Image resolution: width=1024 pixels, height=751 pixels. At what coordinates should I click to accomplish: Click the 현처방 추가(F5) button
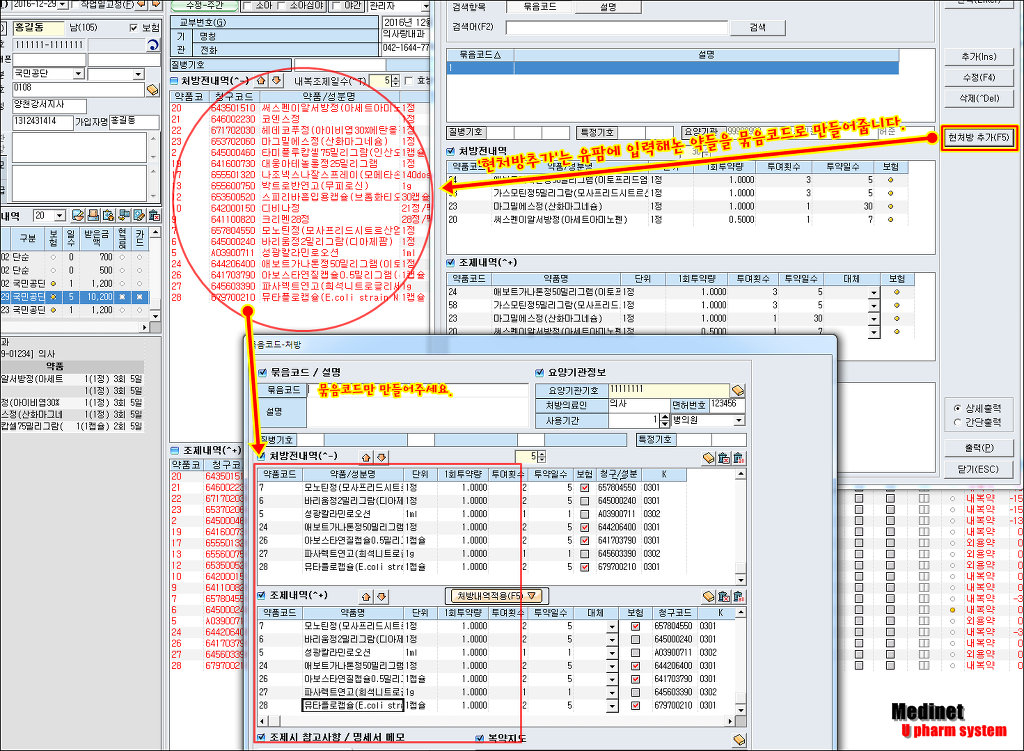980,137
